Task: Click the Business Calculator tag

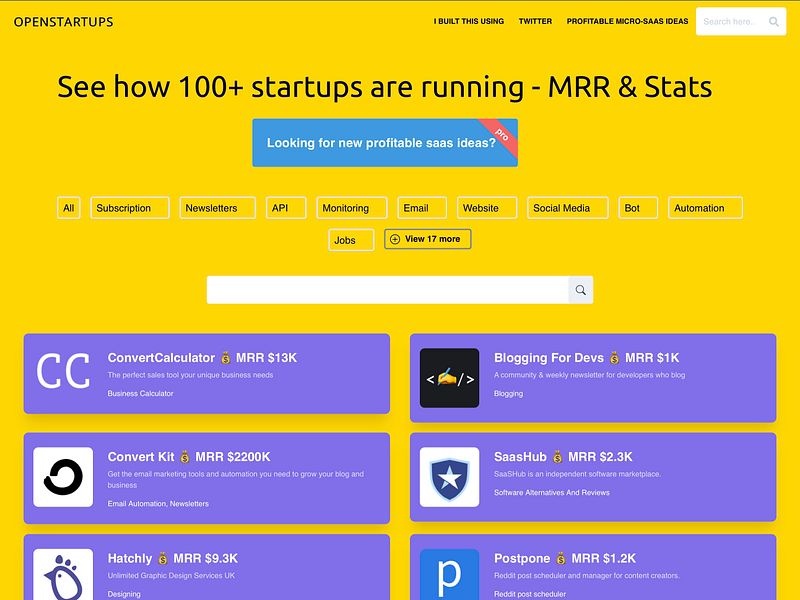Action: (140, 393)
